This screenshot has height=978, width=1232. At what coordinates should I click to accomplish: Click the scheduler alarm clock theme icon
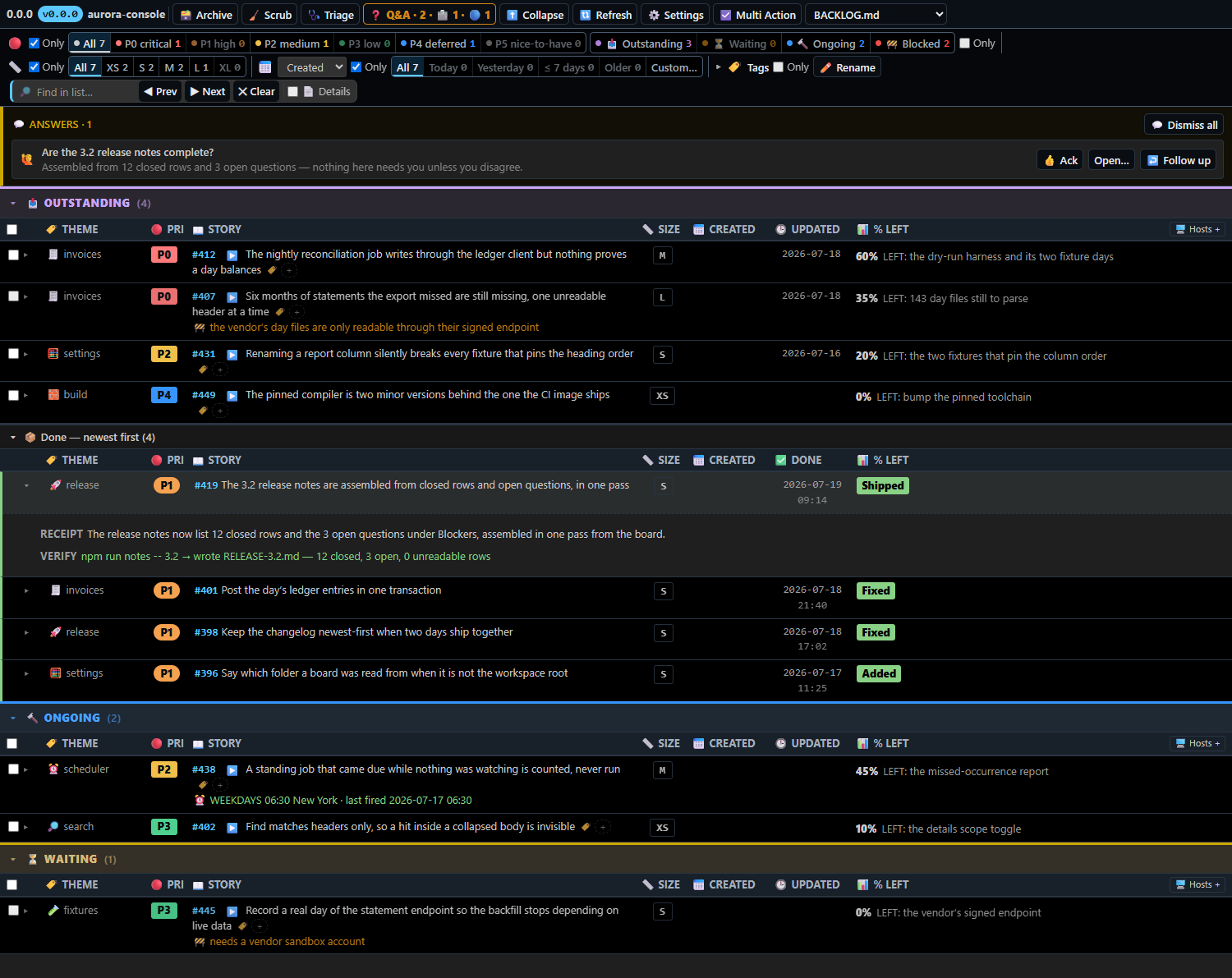click(53, 769)
